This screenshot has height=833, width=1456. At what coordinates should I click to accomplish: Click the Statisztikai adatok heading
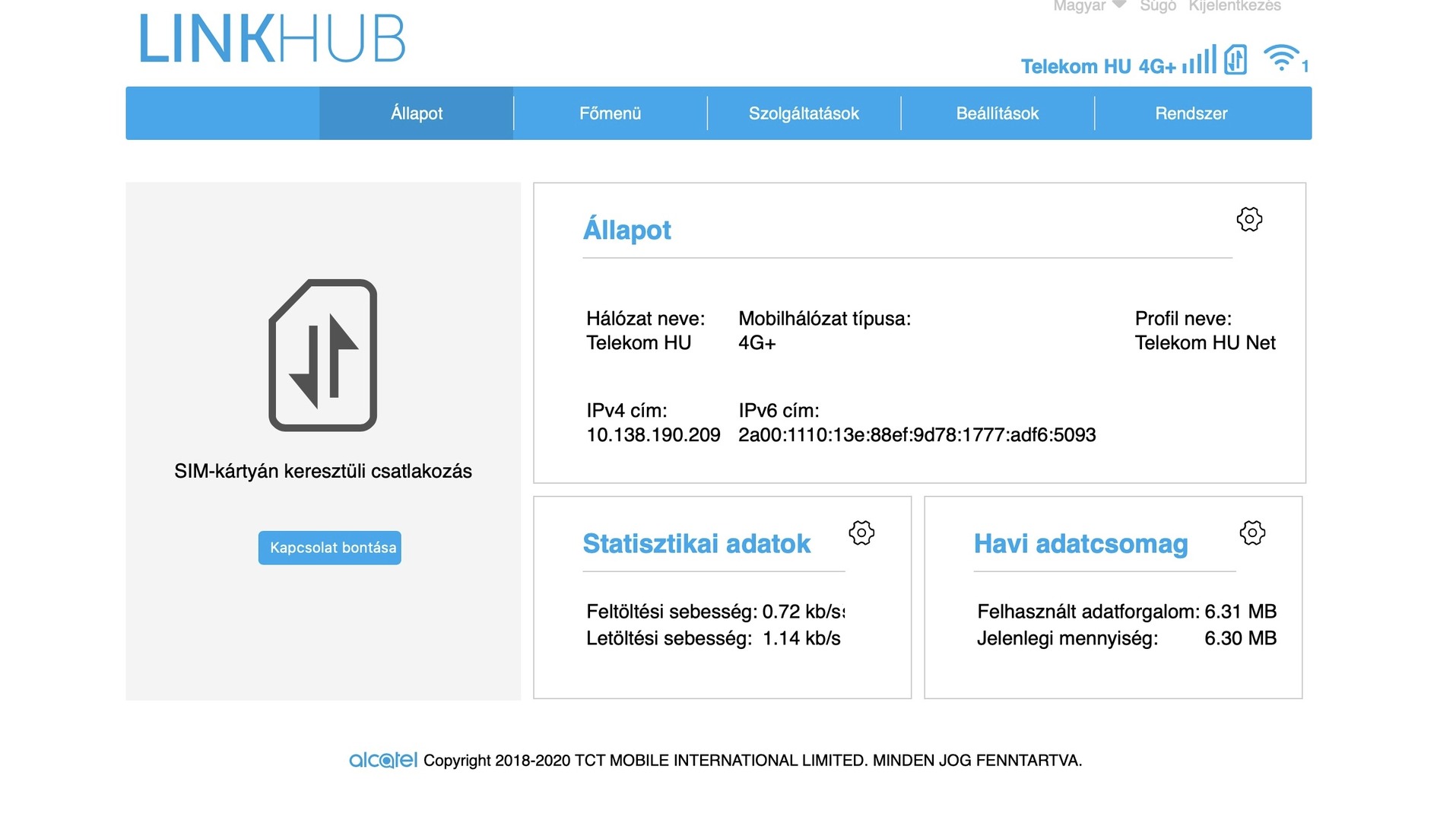click(x=696, y=544)
